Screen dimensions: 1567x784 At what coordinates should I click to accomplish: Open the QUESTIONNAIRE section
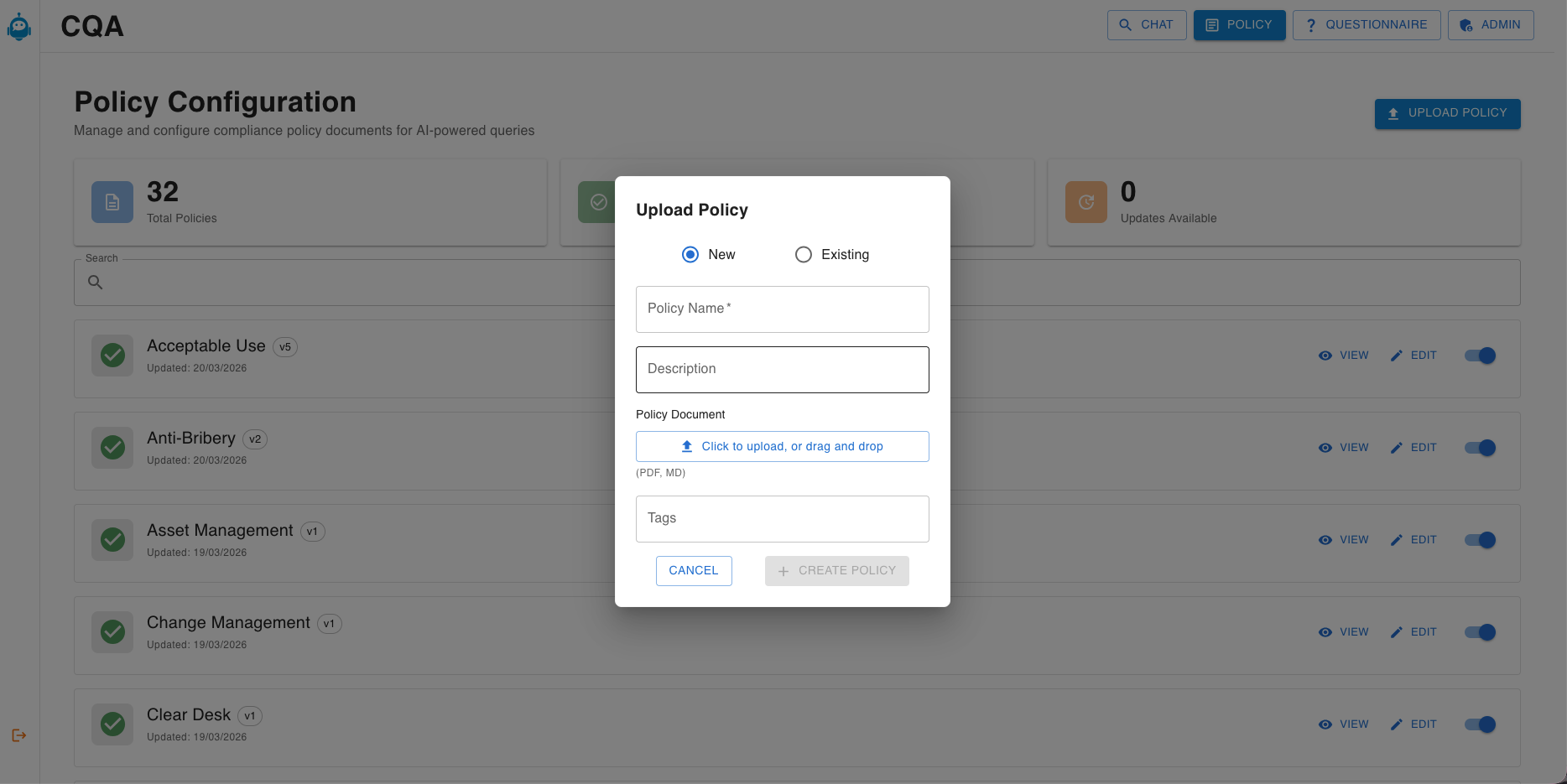pyautogui.click(x=1367, y=24)
